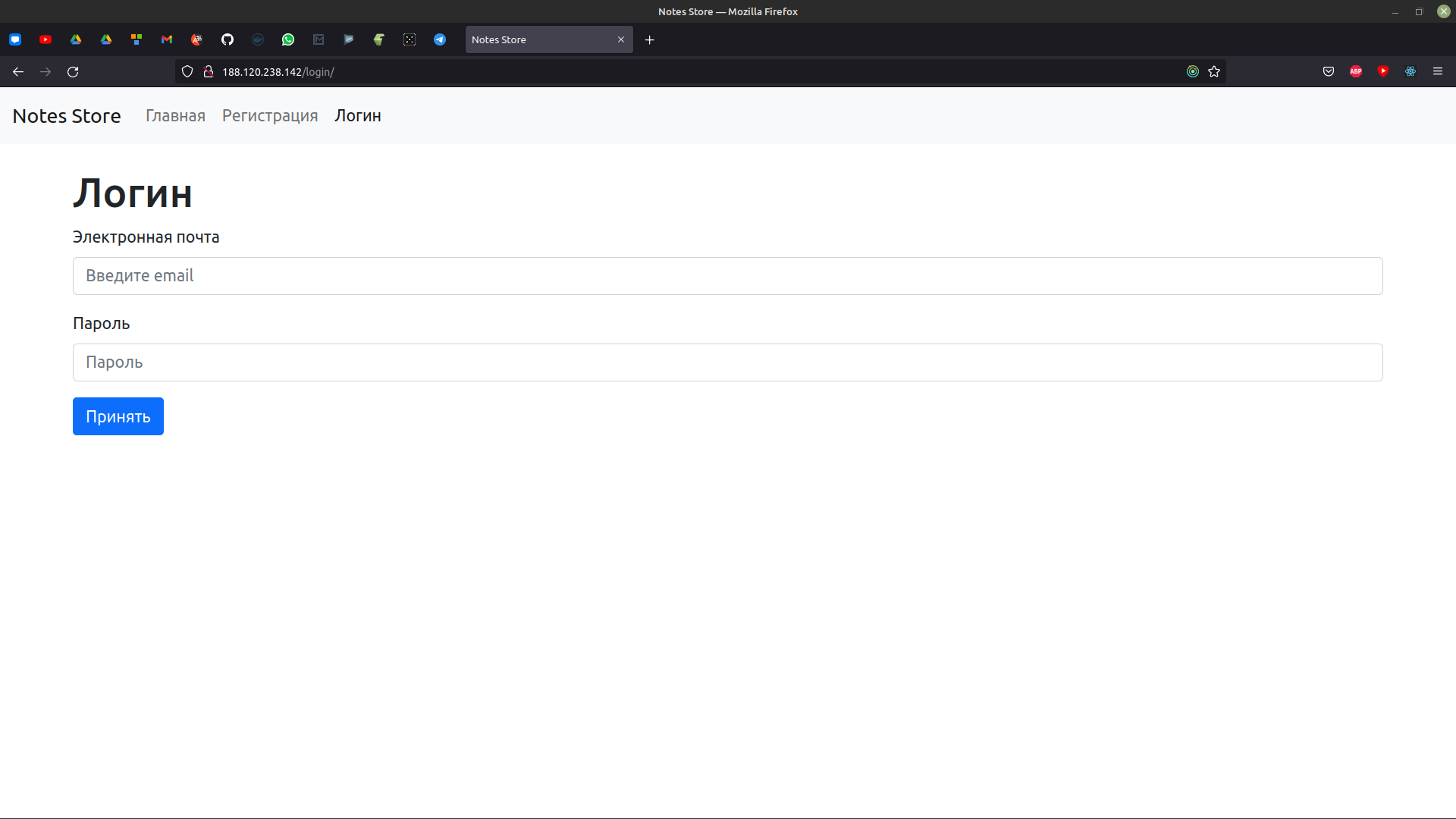Save page to Pocket
The image size is (1456, 819).
click(1329, 71)
